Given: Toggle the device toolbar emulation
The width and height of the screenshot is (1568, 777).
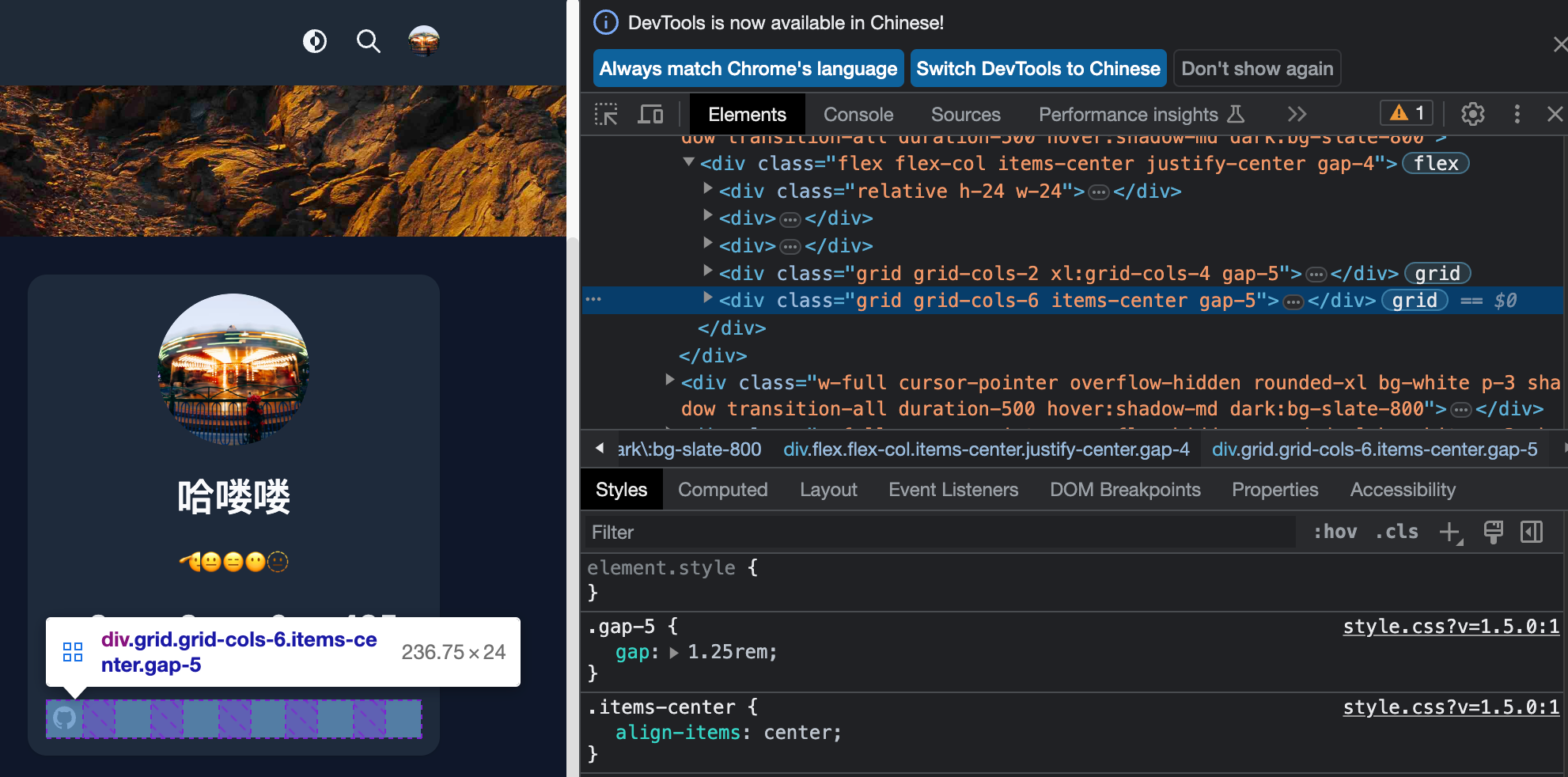Looking at the screenshot, I should click(650, 114).
